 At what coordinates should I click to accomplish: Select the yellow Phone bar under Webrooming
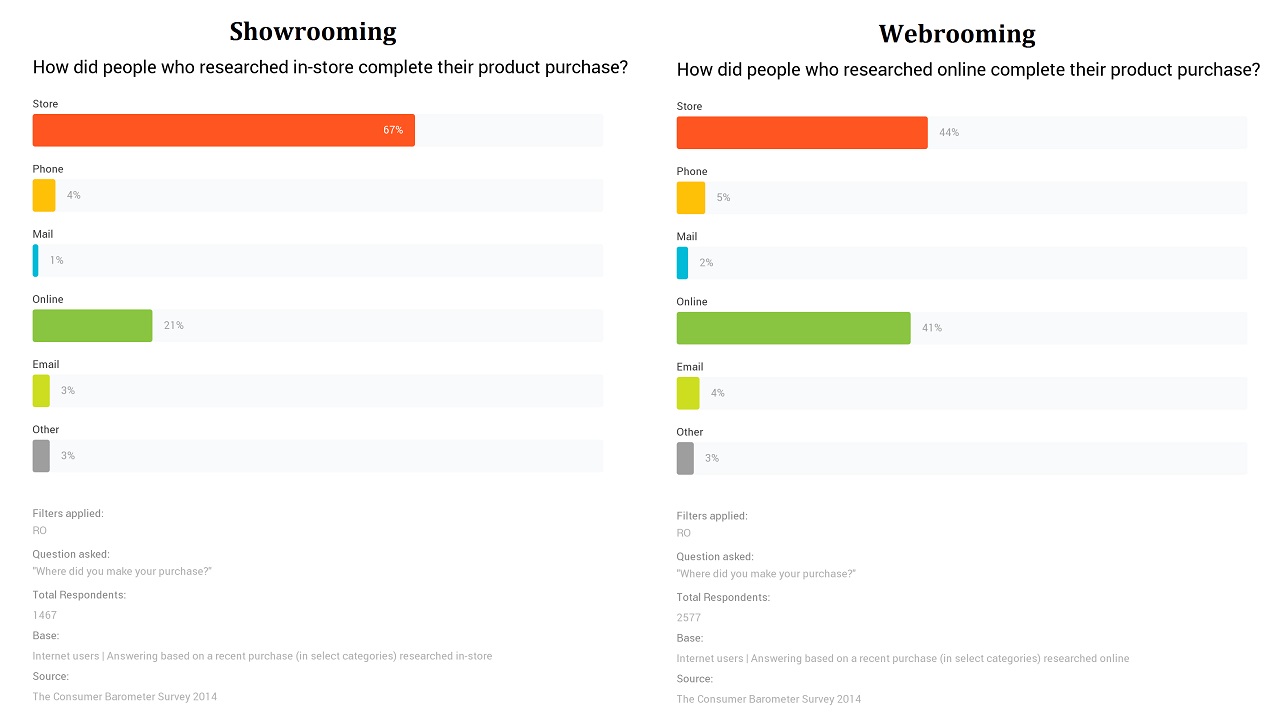coord(691,197)
